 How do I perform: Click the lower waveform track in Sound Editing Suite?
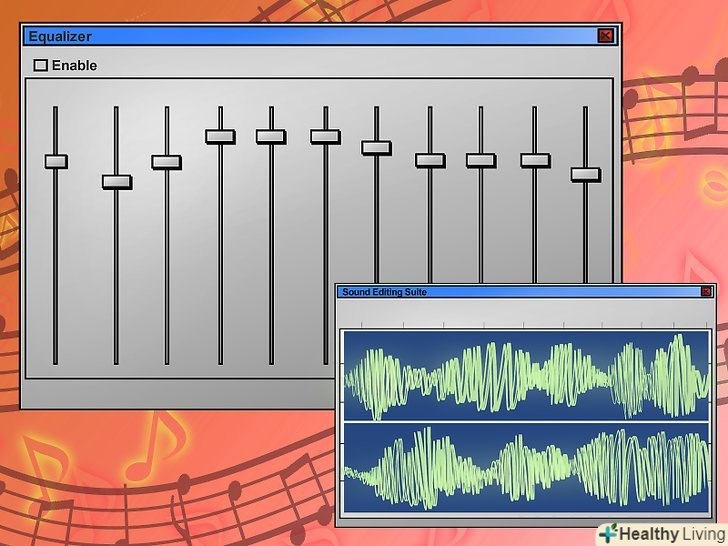click(526, 467)
